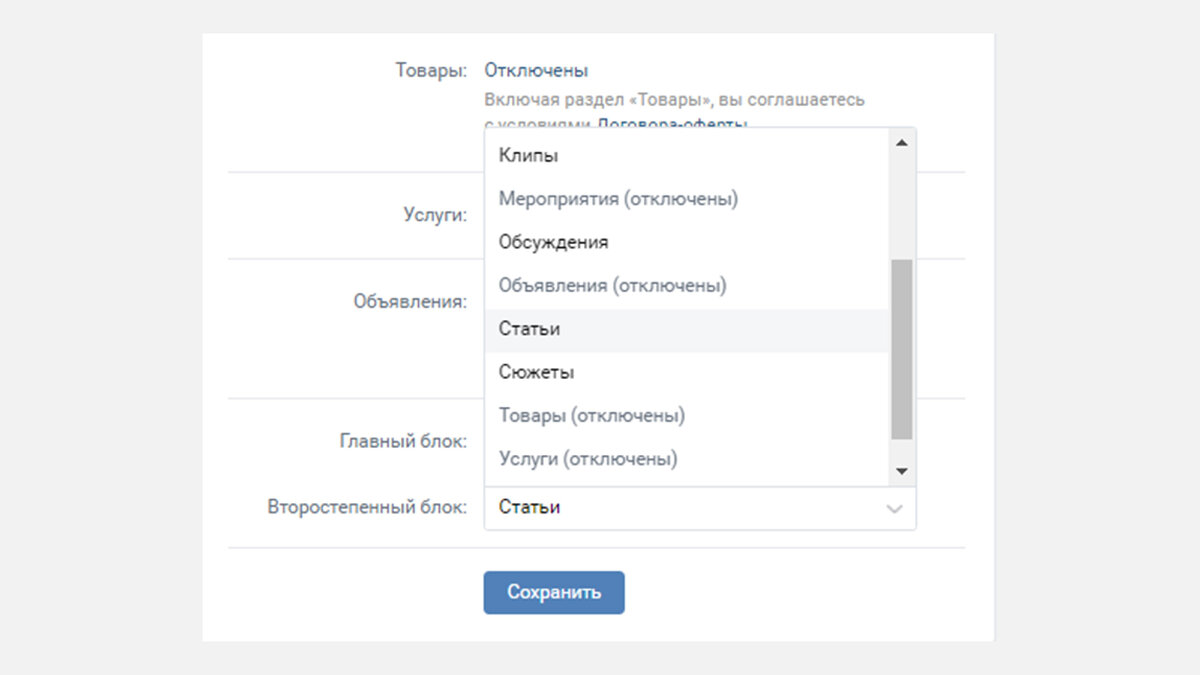Choose Сюжеты from the dropdown list

coord(536,372)
